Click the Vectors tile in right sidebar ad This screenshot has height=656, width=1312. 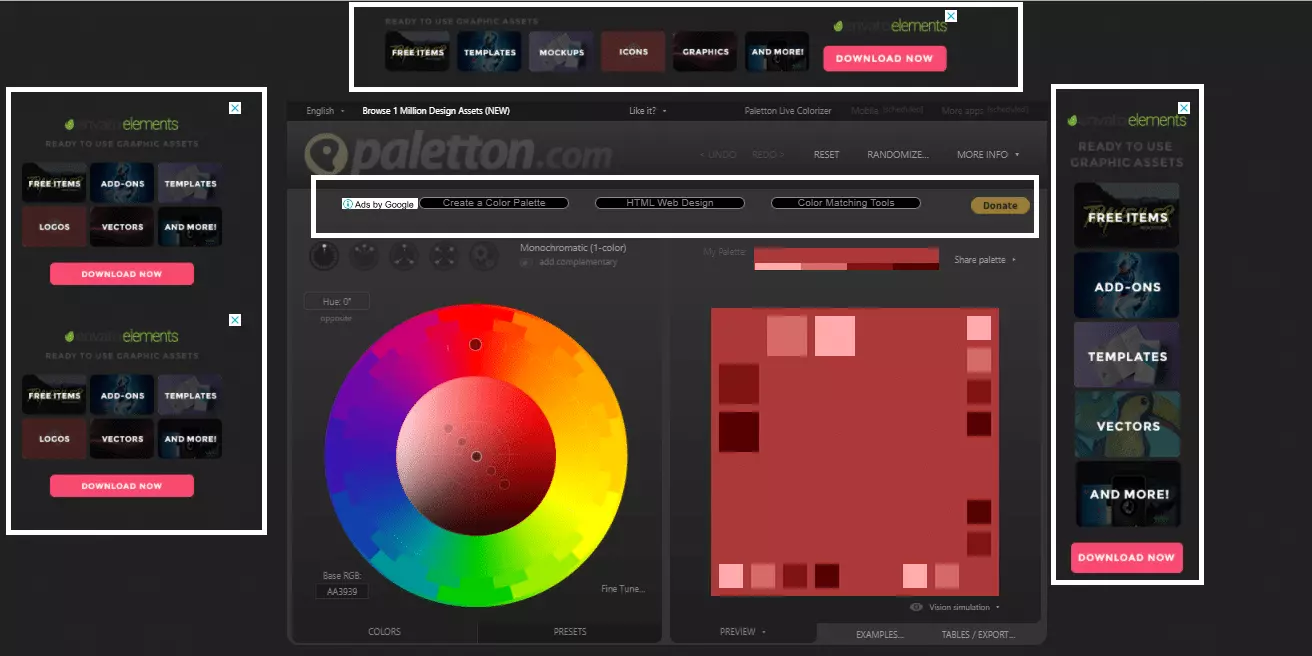(1127, 425)
